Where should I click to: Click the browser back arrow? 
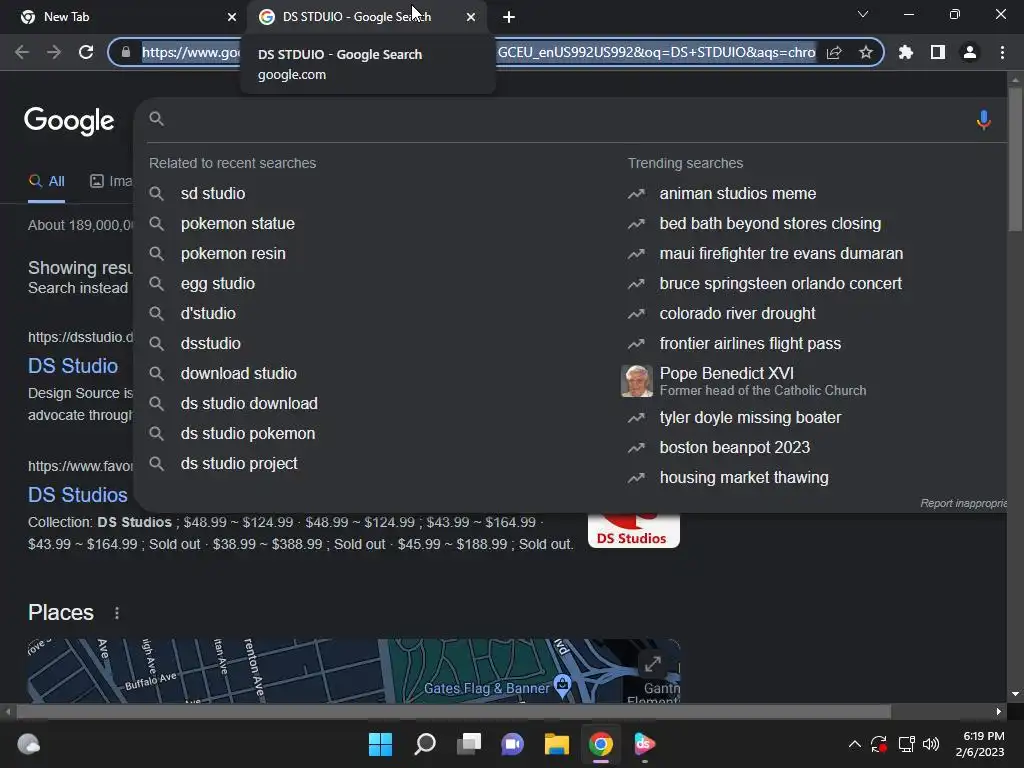pos(22,52)
